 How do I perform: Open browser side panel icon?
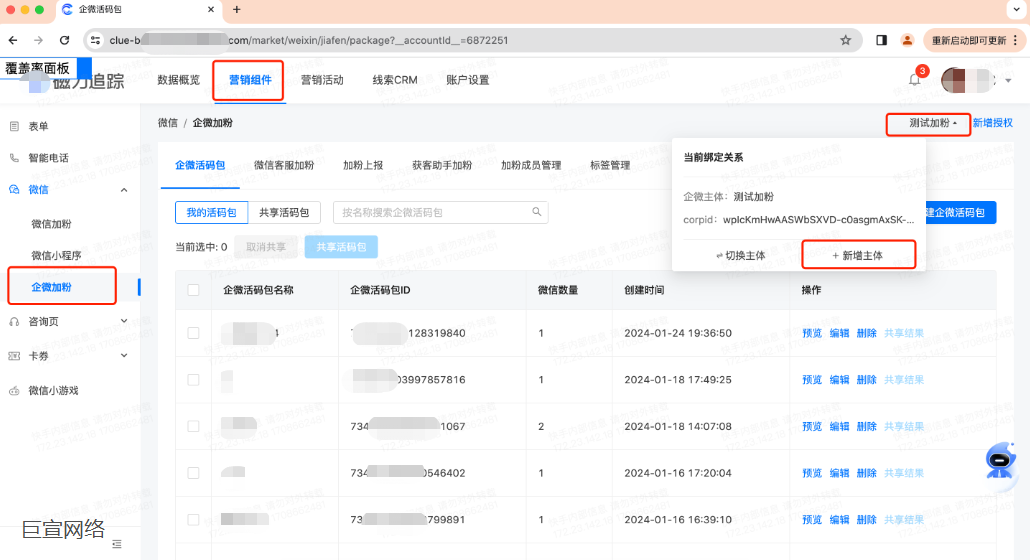881,40
